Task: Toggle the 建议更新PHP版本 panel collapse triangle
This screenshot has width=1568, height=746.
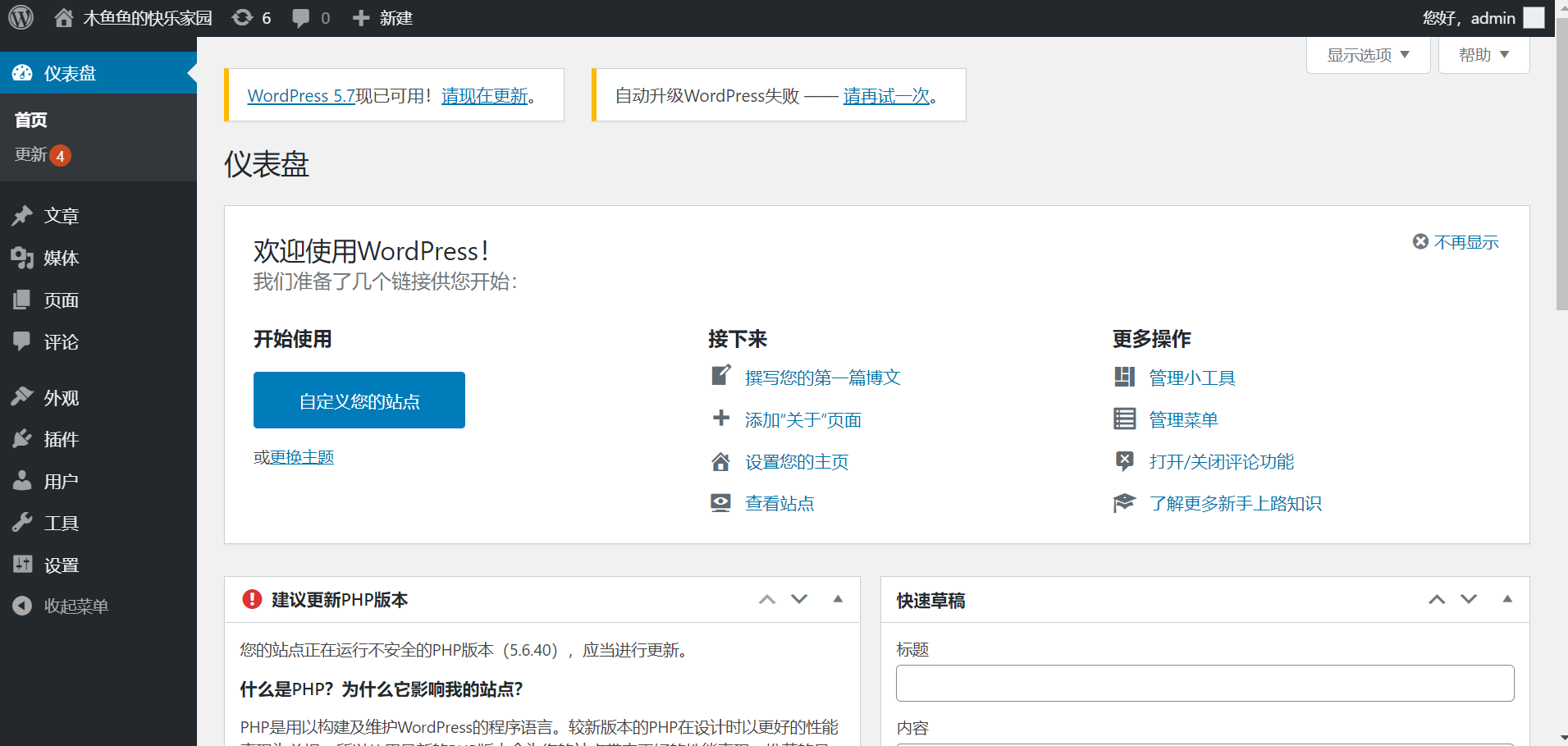Action: pos(838,599)
